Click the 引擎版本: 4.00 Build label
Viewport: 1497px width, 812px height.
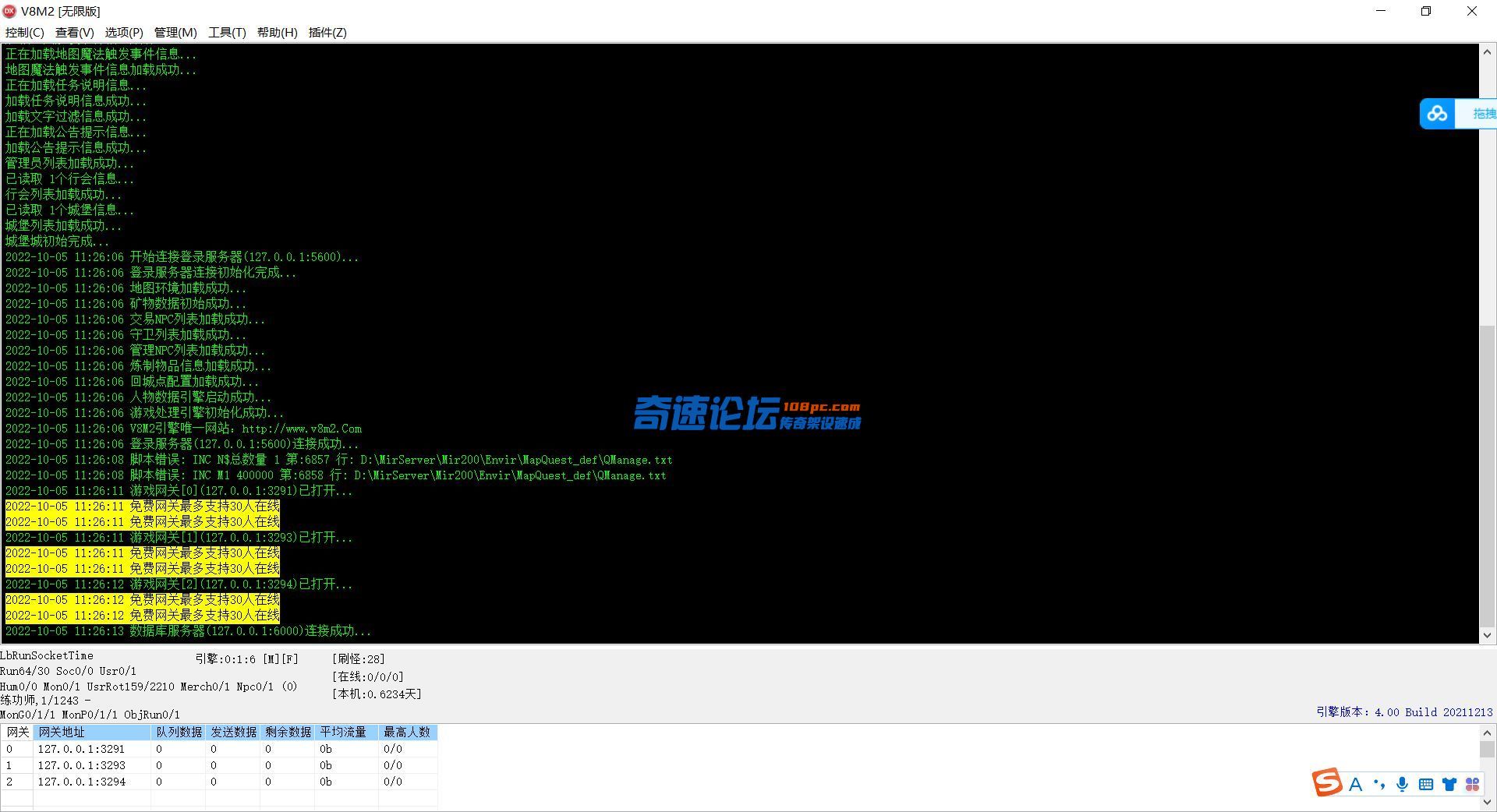coord(1404,712)
